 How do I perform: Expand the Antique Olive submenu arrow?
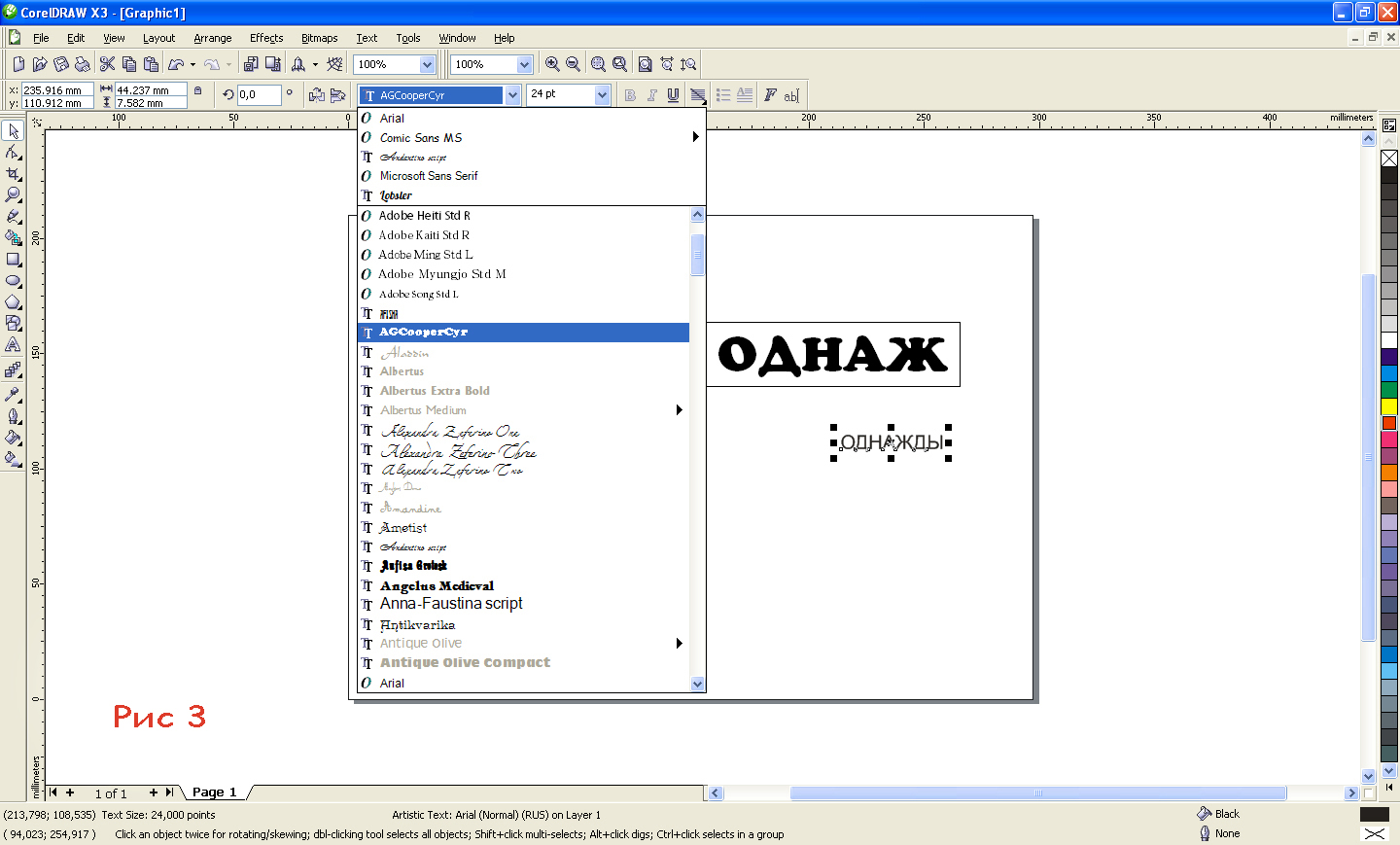[x=680, y=644]
